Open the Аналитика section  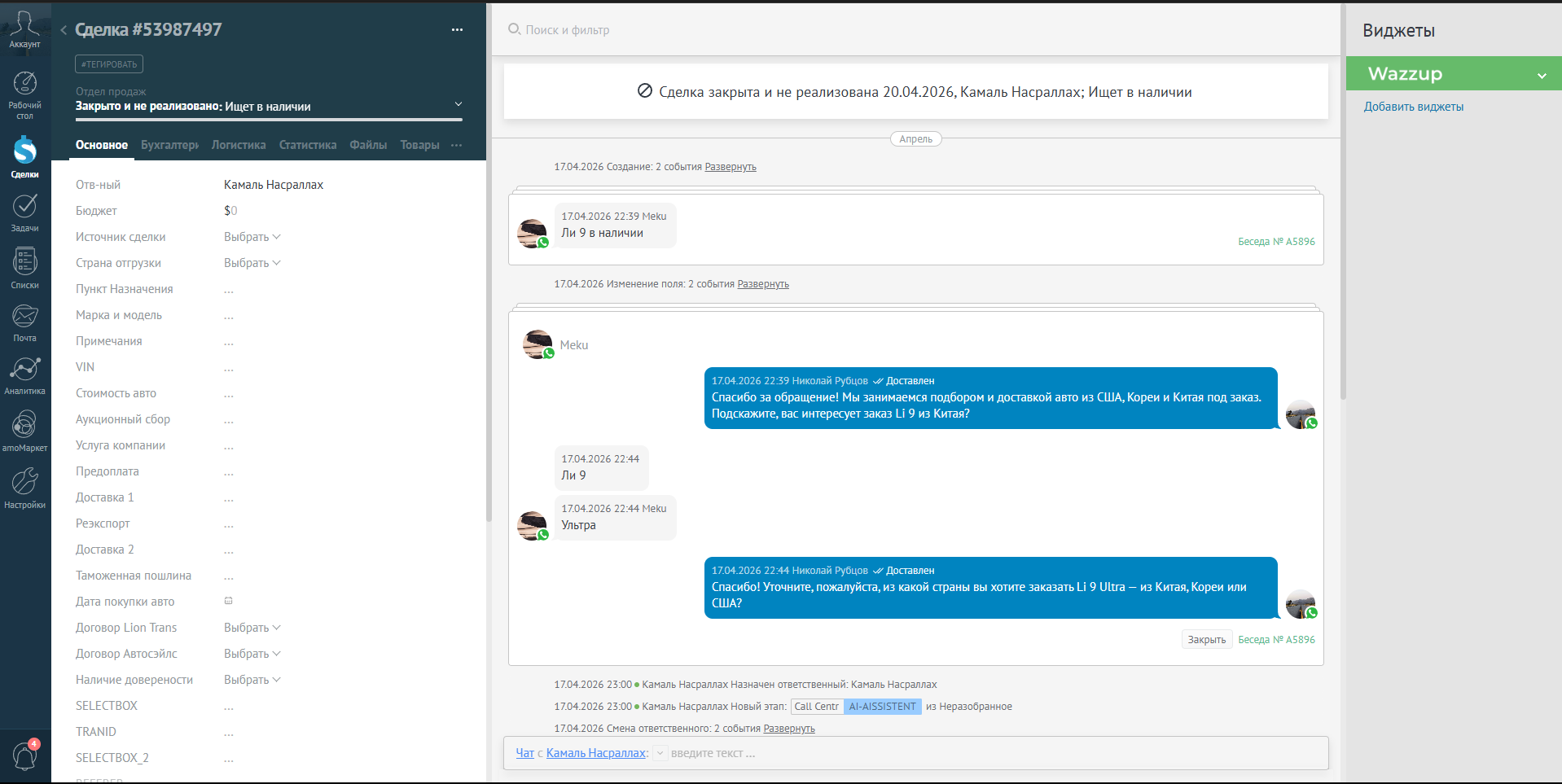click(x=24, y=376)
